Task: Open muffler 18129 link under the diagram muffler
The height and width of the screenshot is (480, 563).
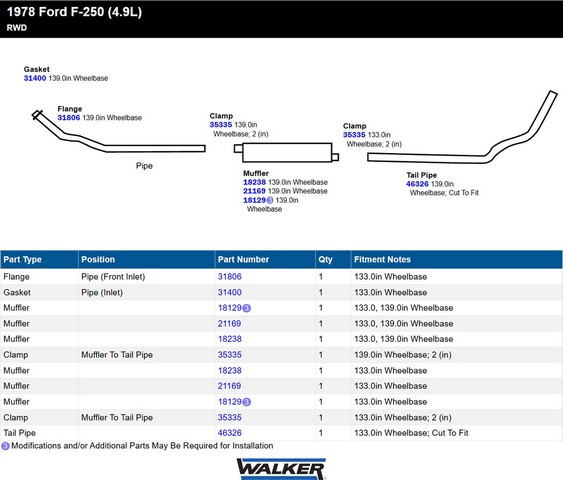Action: (x=254, y=200)
